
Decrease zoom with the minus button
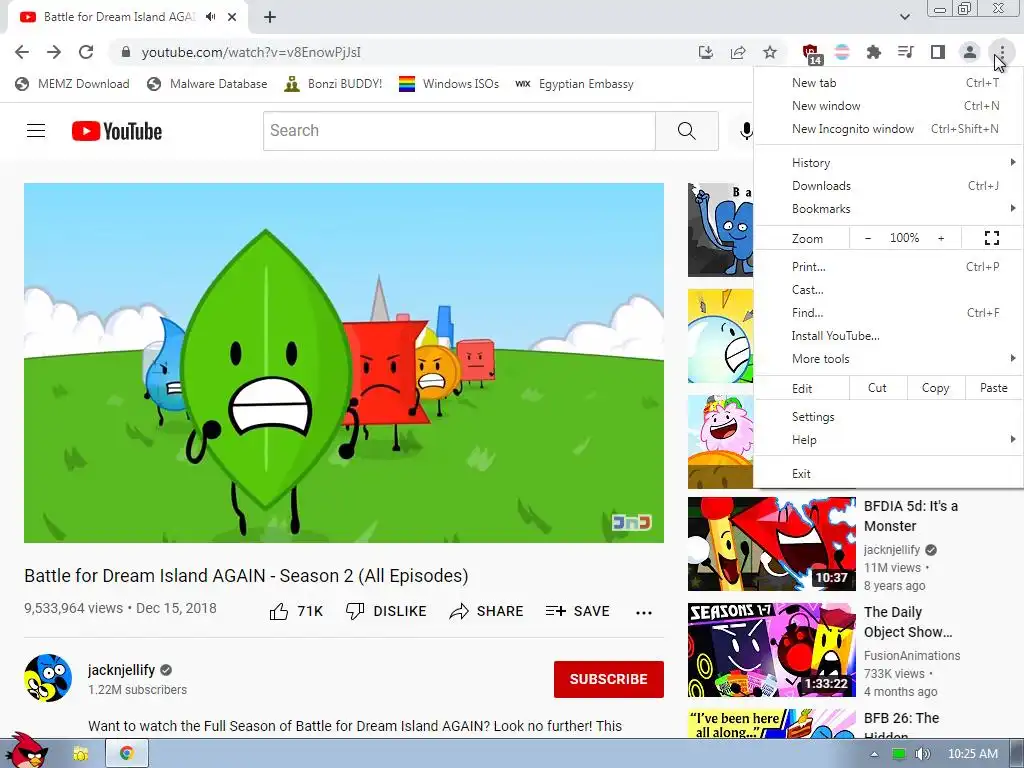pos(868,238)
